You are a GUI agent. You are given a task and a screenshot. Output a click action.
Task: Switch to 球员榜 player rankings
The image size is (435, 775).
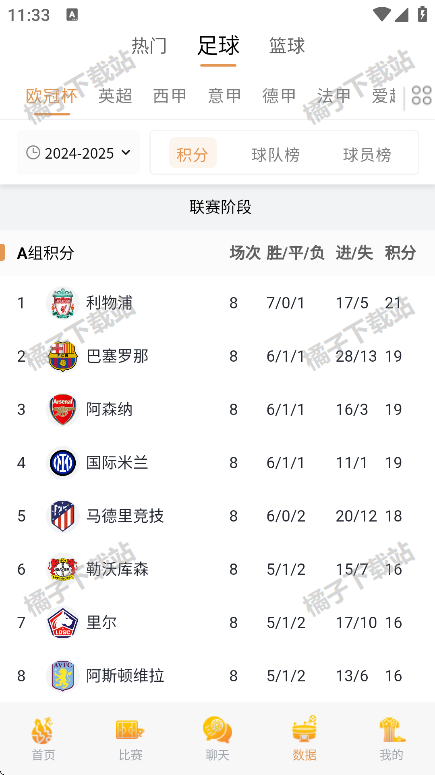[x=367, y=155]
